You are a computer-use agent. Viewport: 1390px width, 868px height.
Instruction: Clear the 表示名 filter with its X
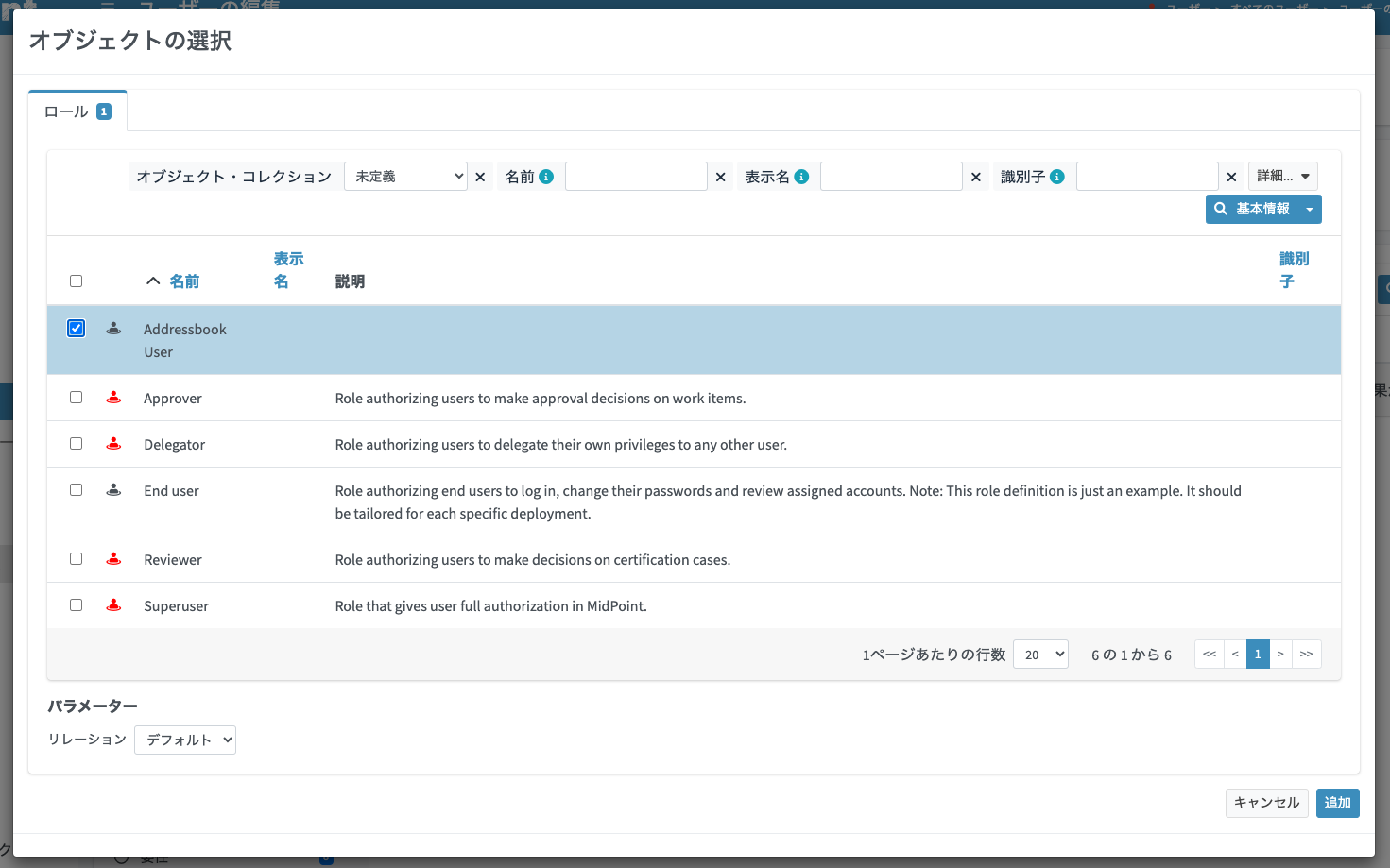[x=976, y=177]
